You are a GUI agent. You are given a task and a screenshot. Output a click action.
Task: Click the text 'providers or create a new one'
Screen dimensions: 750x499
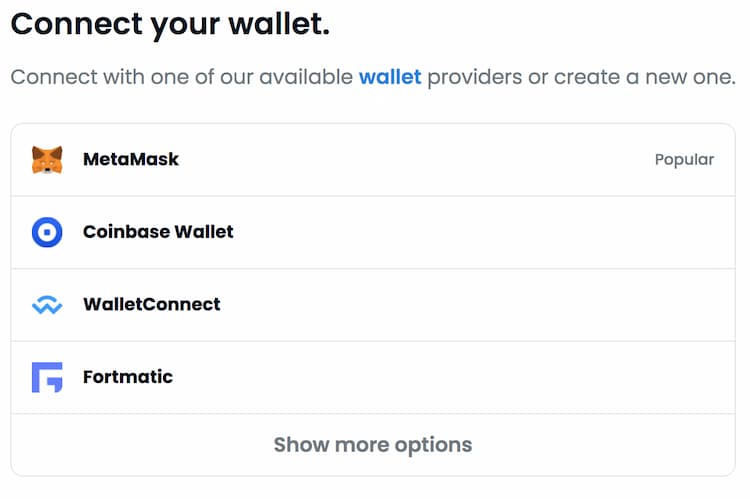[581, 78]
